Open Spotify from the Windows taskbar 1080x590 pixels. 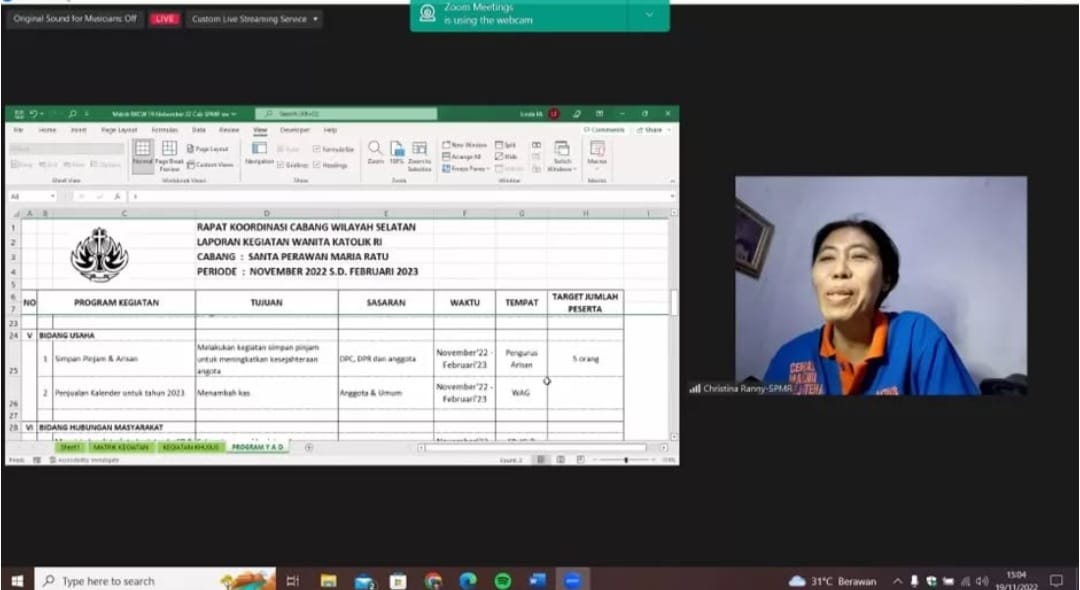click(x=502, y=580)
